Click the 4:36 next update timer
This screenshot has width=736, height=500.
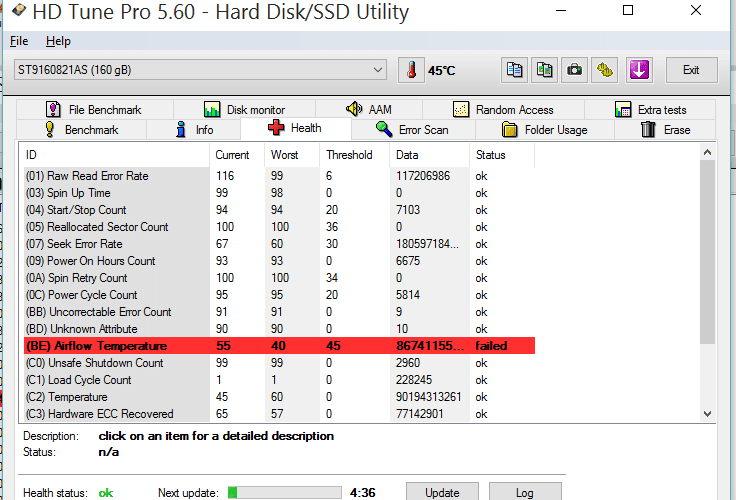coord(362,493)
